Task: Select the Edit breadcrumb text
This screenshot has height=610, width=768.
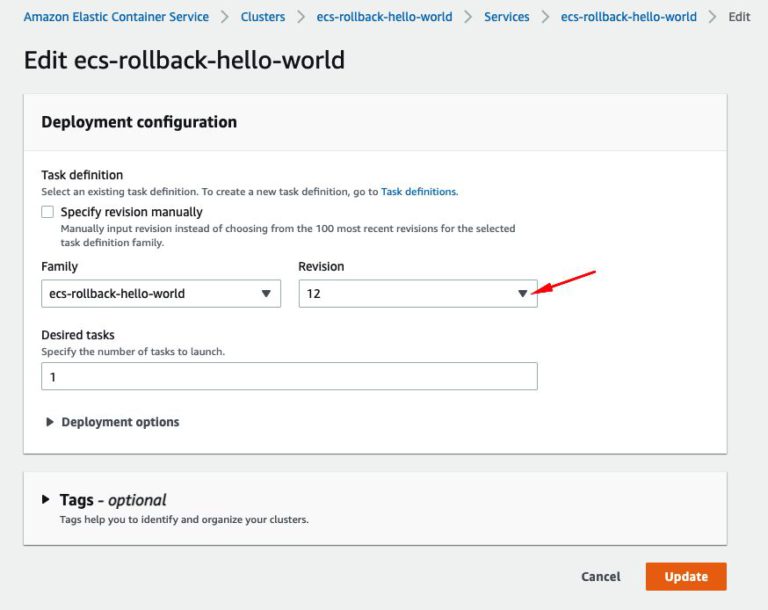Action: pos(739,17)
